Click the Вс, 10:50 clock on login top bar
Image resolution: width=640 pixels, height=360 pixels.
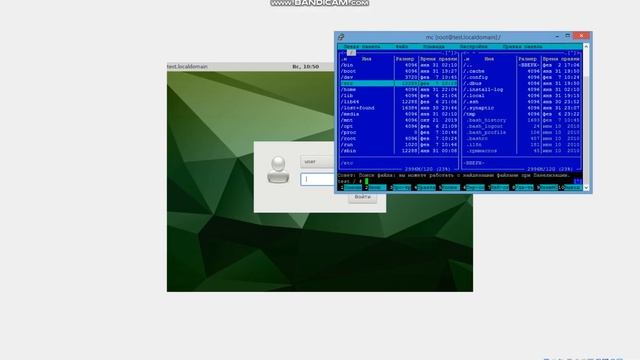pyautogui.click(x=305, y=67)
